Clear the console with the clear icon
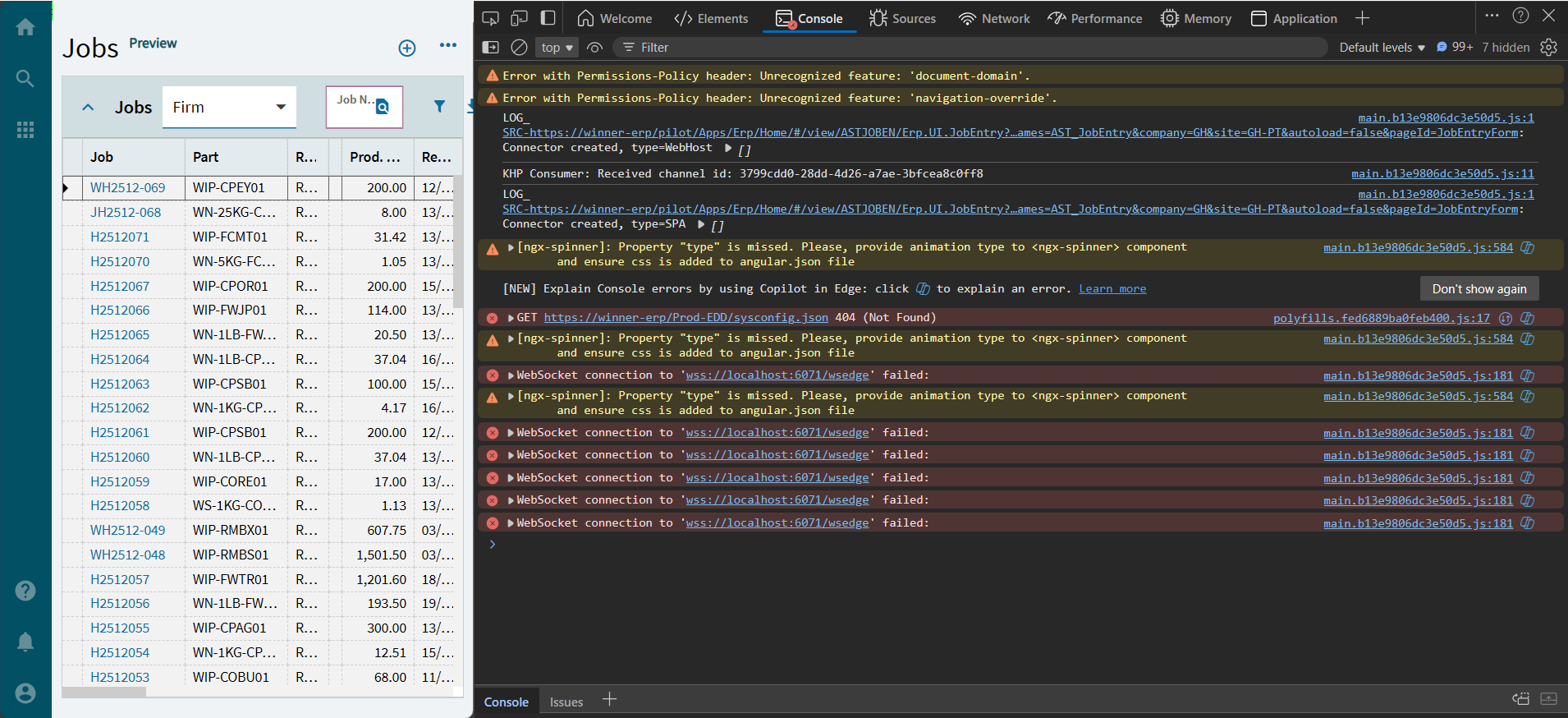The image size is (1568, 718). coord(519,48)
